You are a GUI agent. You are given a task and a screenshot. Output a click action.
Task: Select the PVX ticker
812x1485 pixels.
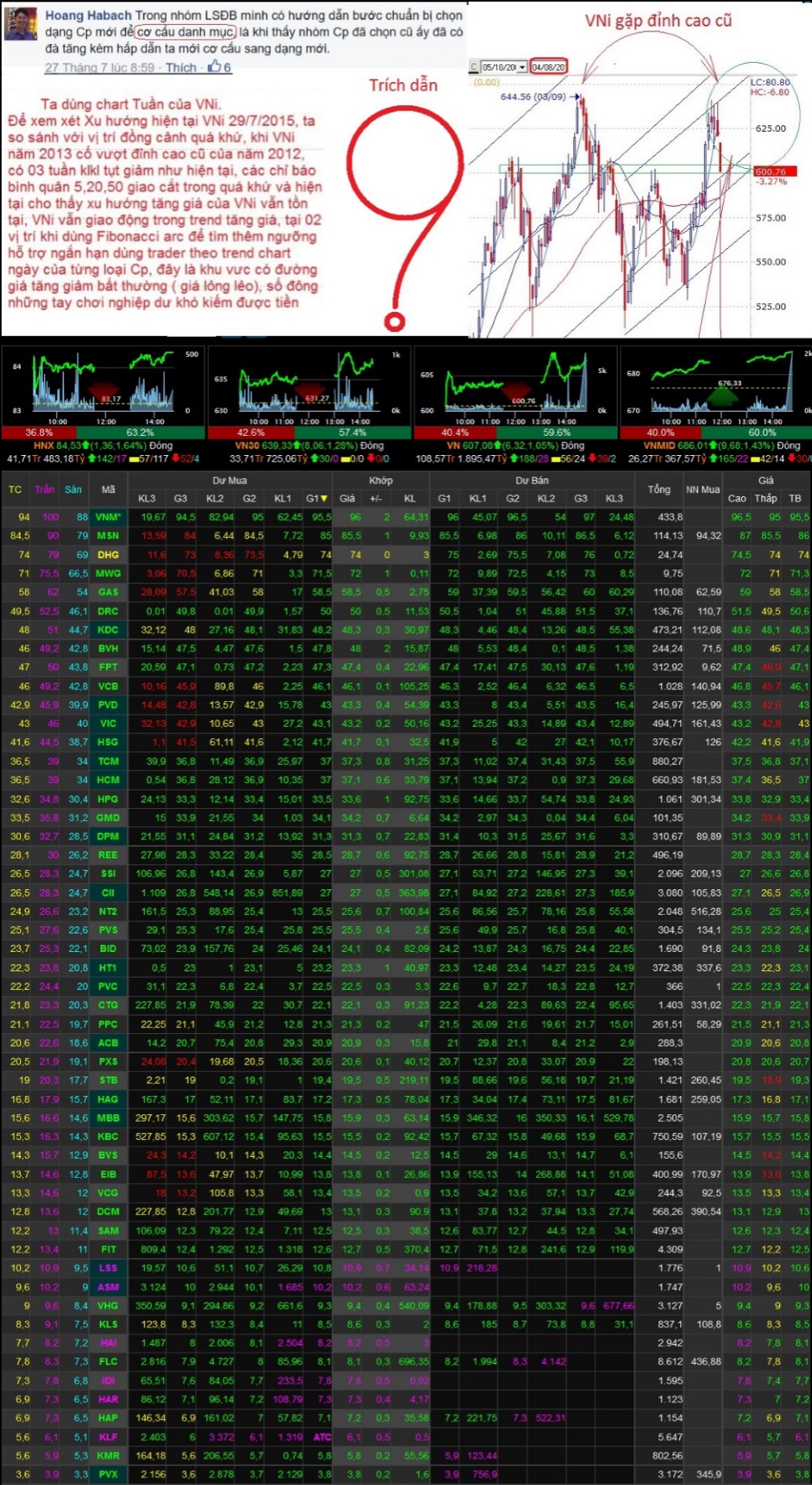[109, 1475]
